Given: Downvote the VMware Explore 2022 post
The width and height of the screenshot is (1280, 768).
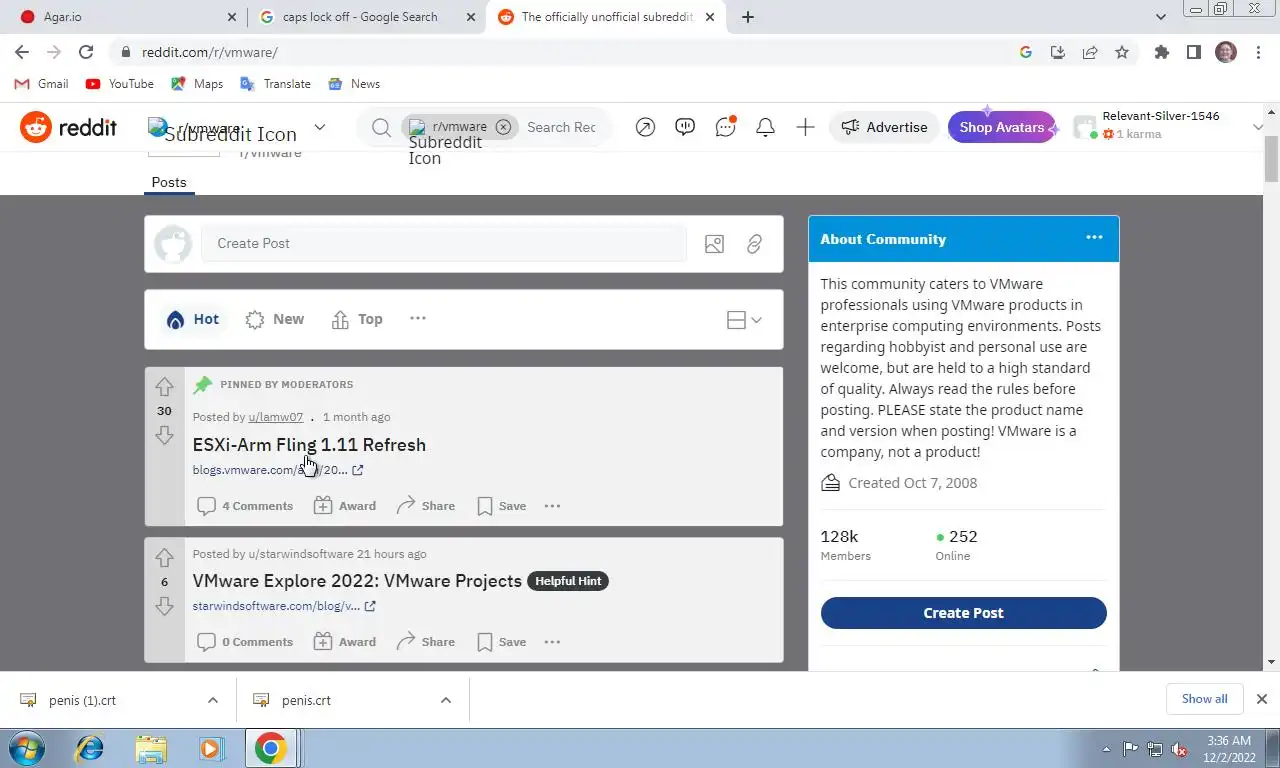Looking at the screenshot, I should pos(164,606).
